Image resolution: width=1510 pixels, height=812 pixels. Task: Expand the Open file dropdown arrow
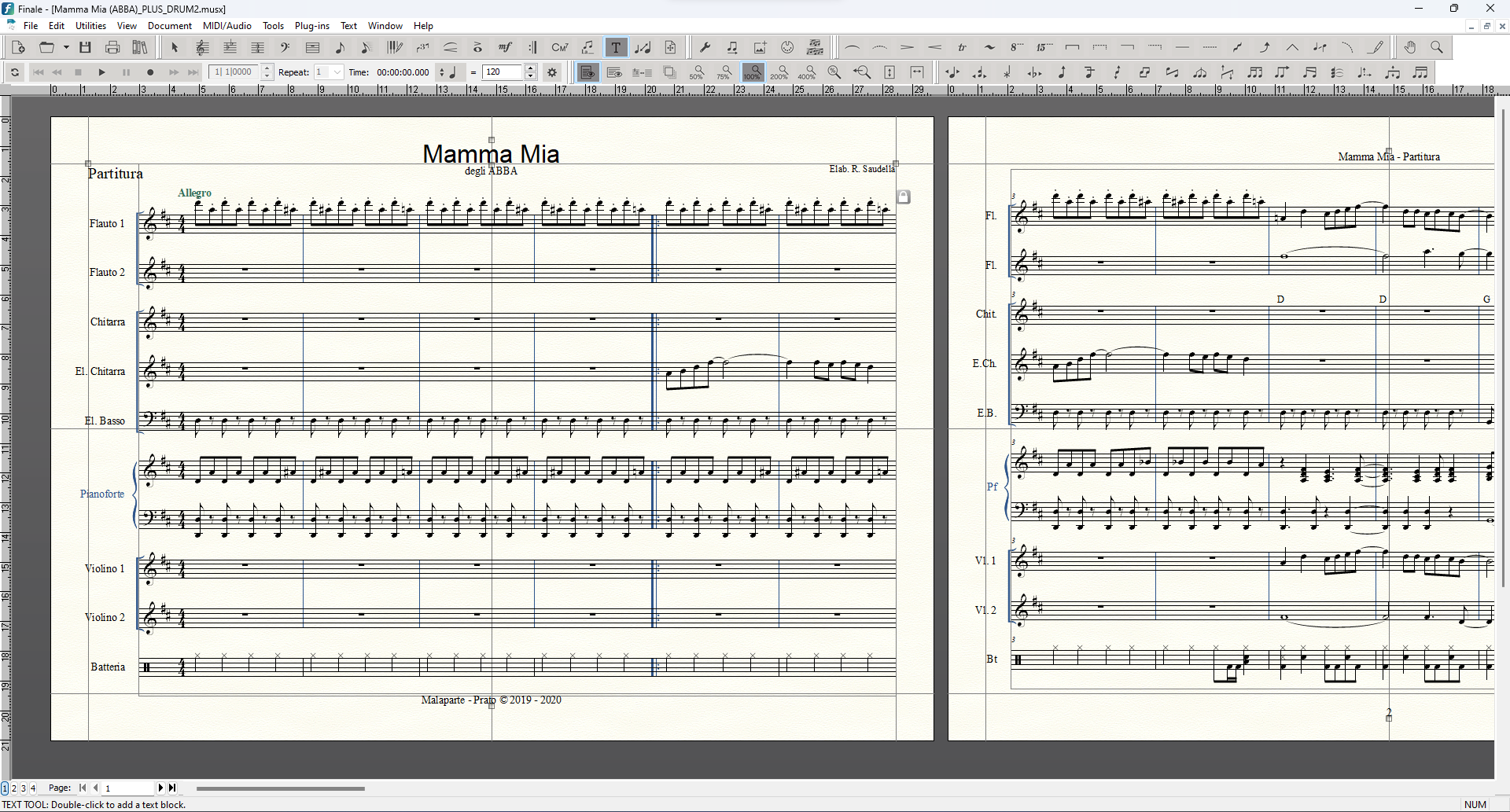66,48
